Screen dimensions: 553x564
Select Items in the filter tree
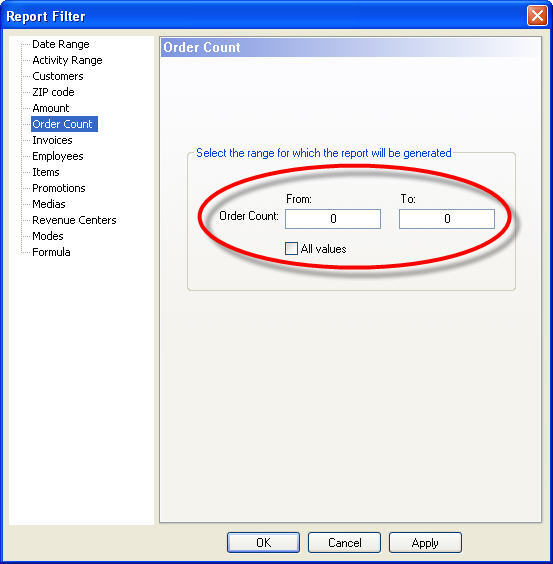[46, 172]
